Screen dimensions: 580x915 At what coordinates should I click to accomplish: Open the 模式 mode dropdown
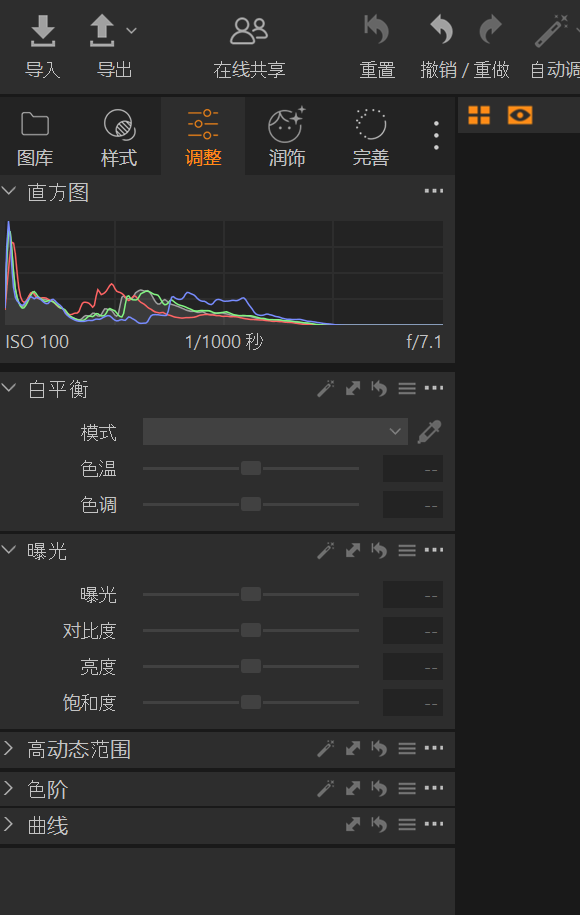coord(275,431)
